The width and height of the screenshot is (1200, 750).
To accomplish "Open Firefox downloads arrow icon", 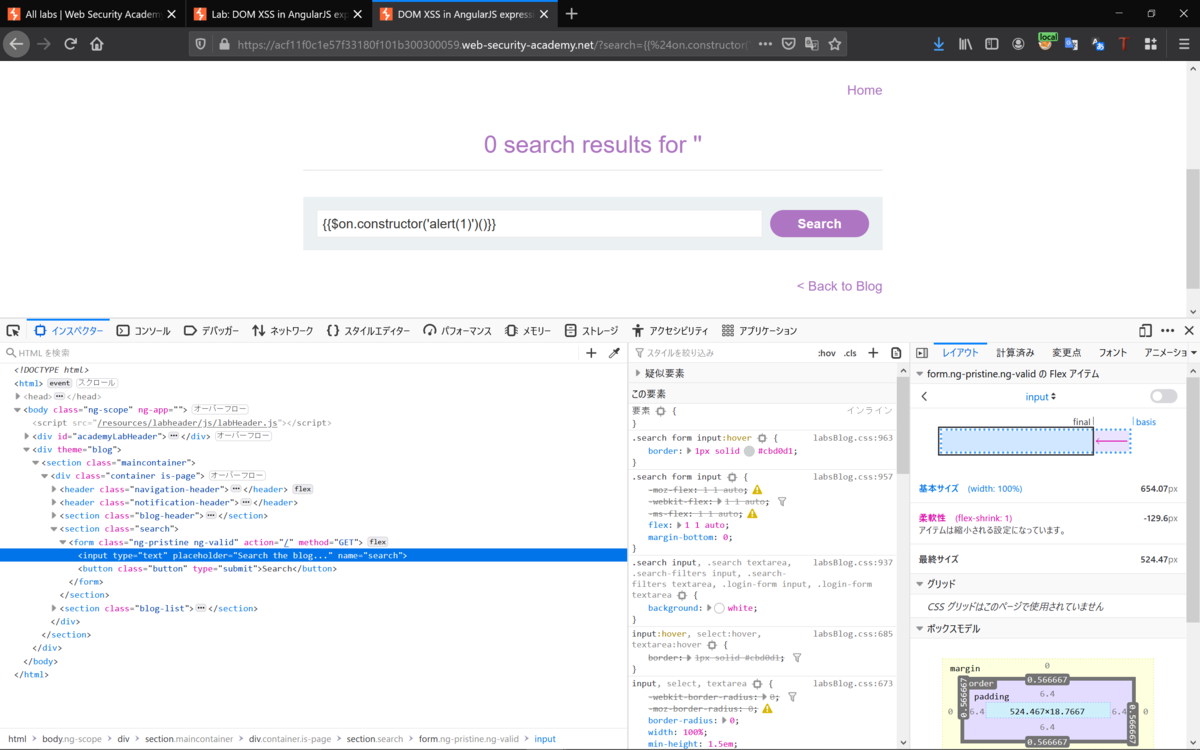I will 939,44.
